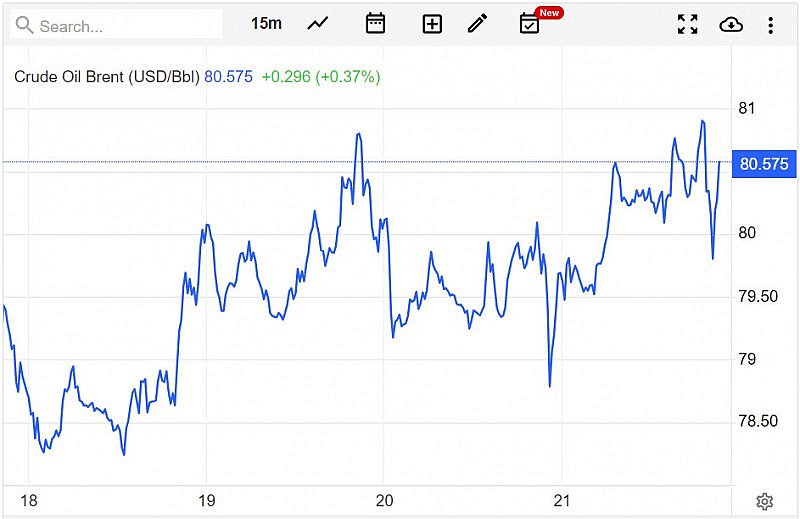The height and width of the screenshot is (519, 800).
Task: Click the plus box add-comparison icon
Action: 432,24
